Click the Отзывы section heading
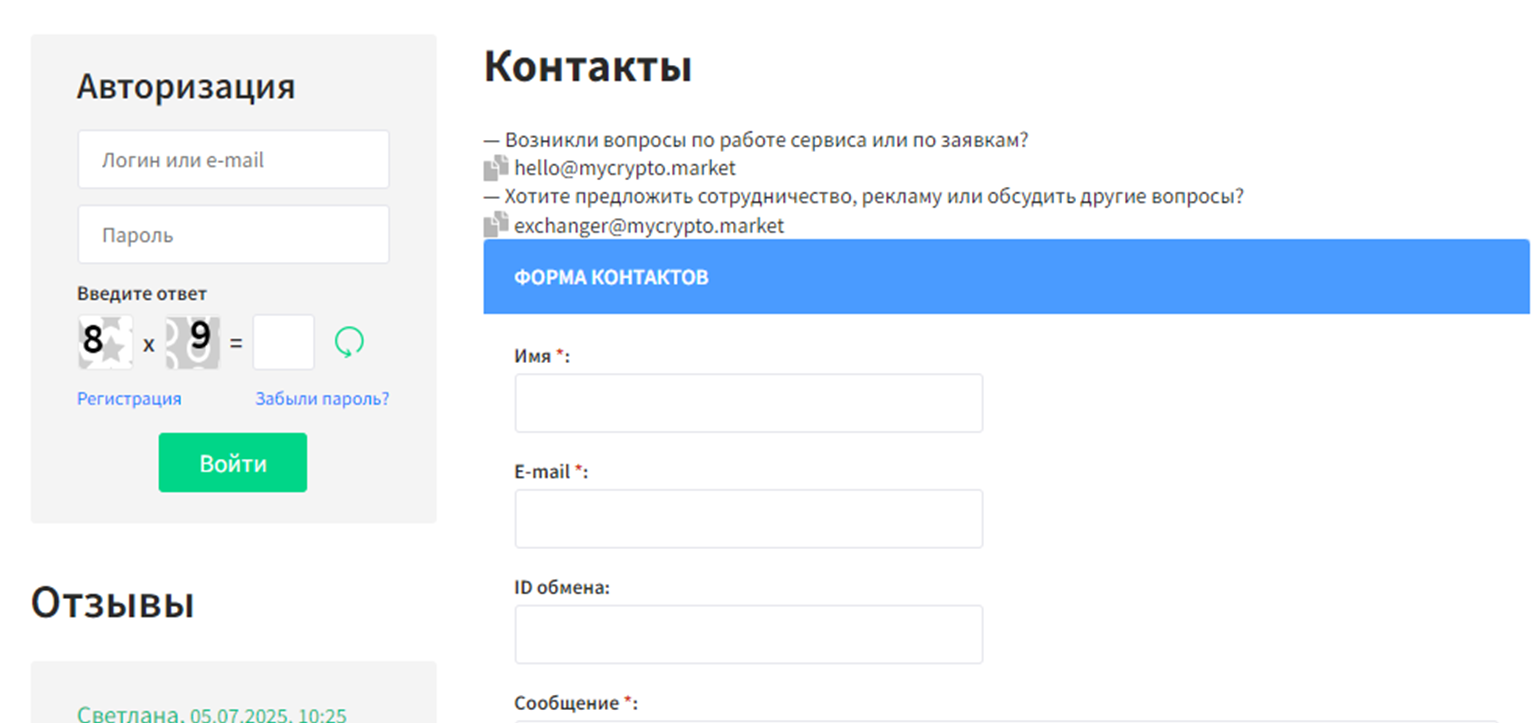The width and height of the screenshot is (1538, 723). 113,603
